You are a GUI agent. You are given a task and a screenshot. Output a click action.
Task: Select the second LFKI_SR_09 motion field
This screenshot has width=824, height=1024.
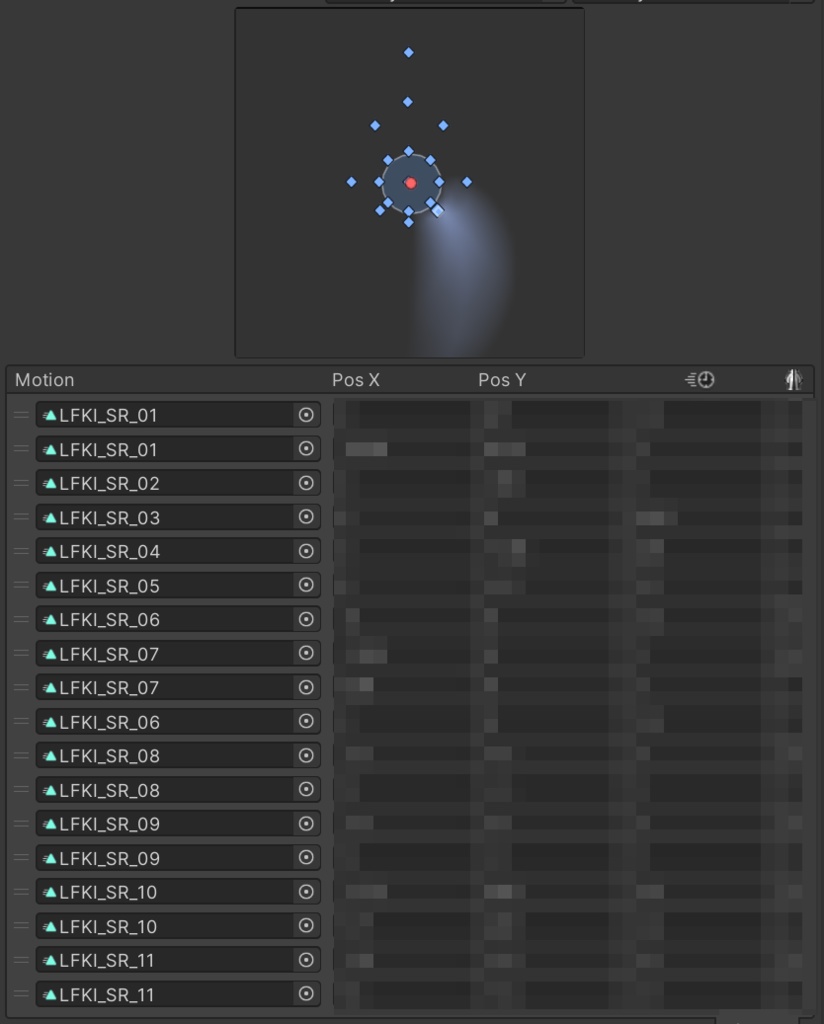(165, 858)
